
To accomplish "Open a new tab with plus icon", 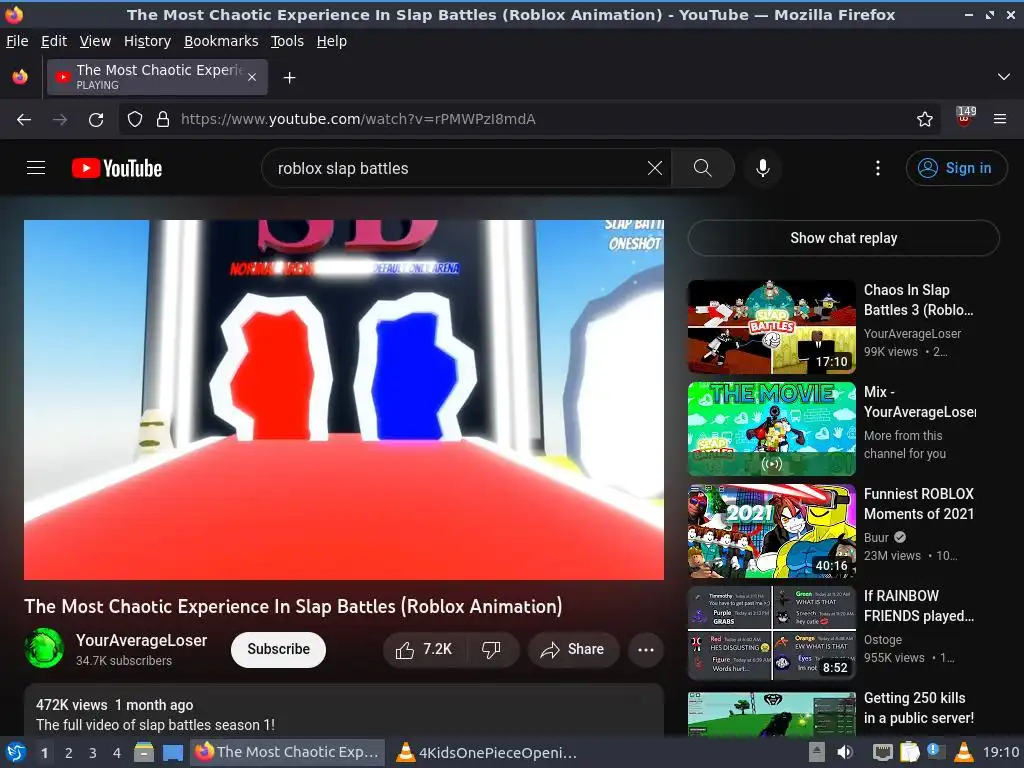I will [289, 78].
